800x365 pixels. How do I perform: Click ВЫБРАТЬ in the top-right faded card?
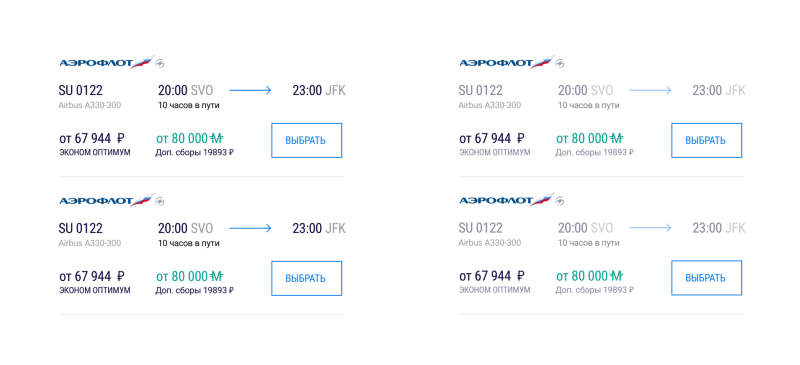pyautogui.click(x=706, y=140)
